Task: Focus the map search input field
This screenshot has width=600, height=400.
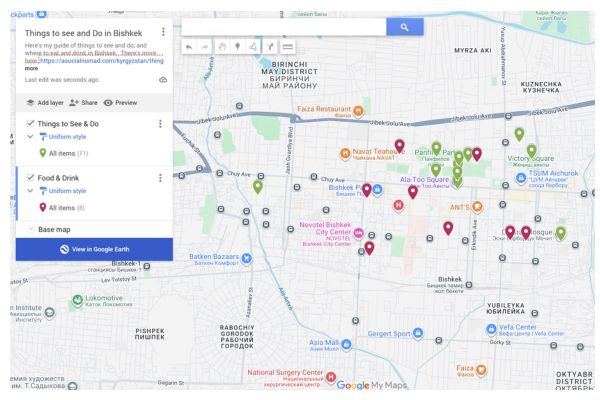Action: (284, 27)
